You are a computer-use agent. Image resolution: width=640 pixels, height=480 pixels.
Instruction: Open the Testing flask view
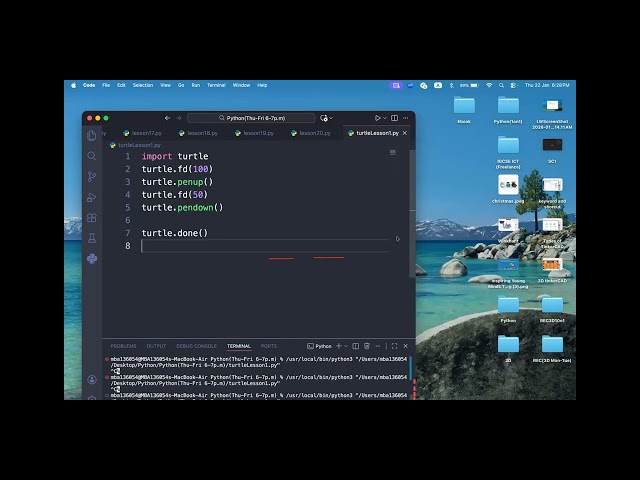pyautogui.click(x=92, y=238)
